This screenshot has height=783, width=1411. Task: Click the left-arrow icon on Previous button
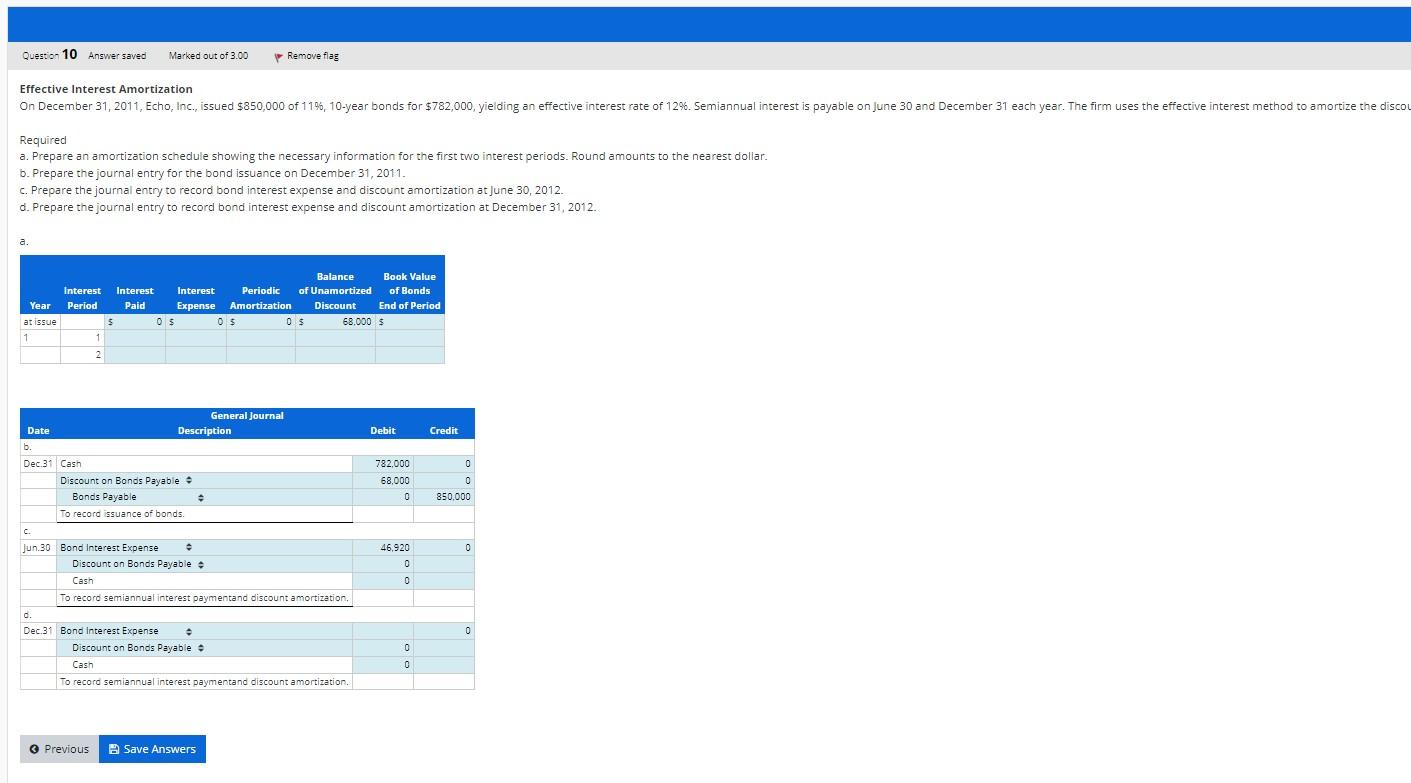coord(35,748)
